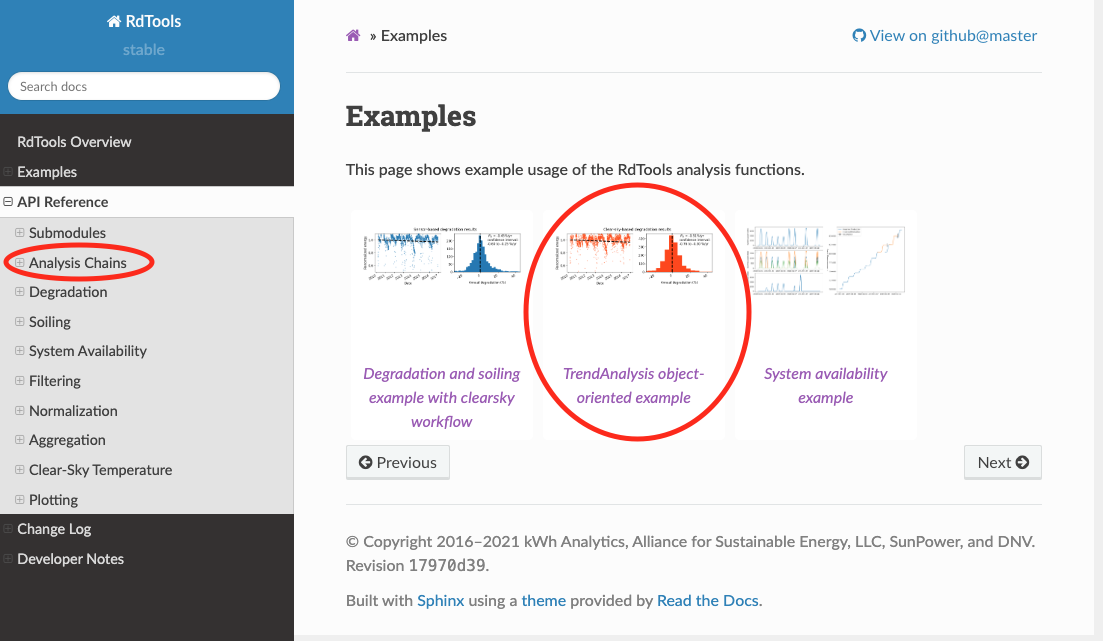This screenshot has width=1103, height=641.
Task: Click the Search docs input field
Action: coord(144,87)
